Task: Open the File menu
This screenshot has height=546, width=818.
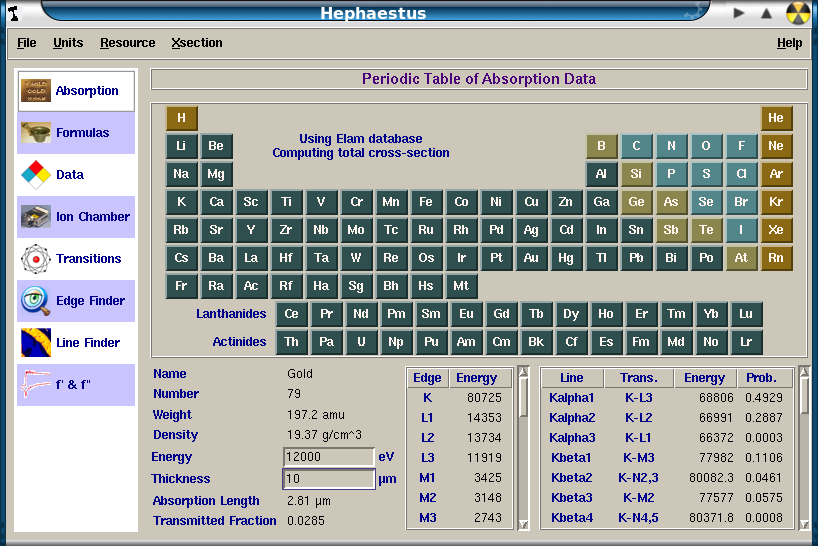Action: [x=27, y=43]
